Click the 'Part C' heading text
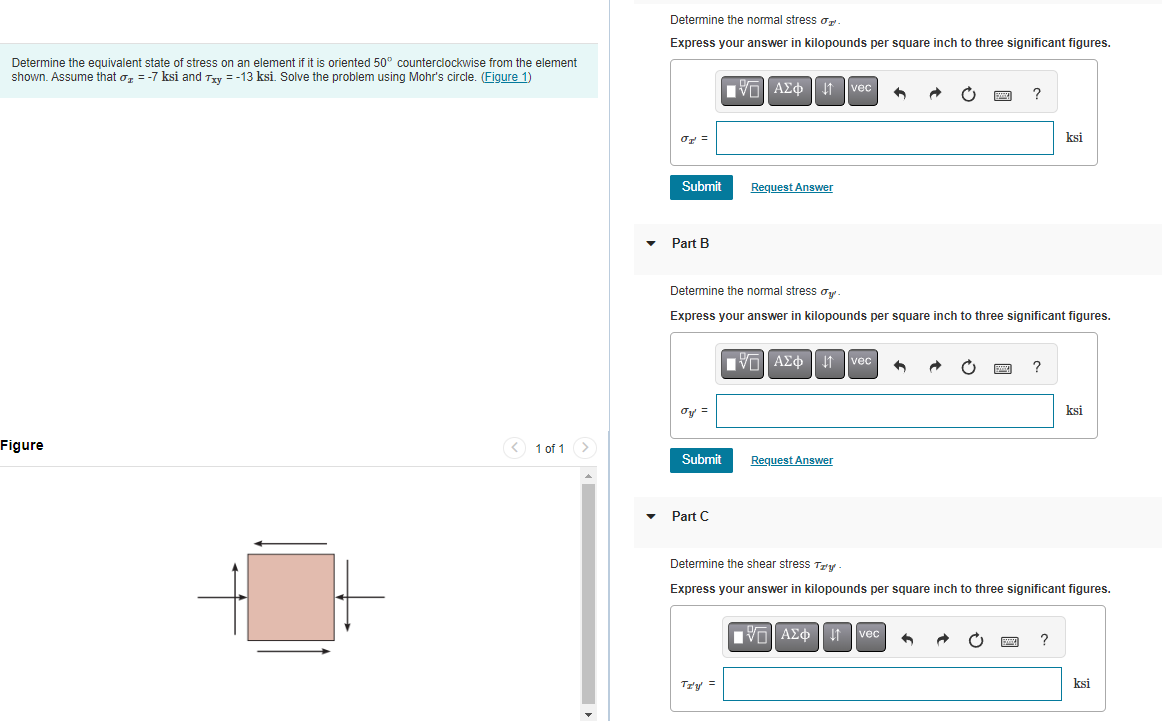The image size is (1162, 721). [690, 516]
